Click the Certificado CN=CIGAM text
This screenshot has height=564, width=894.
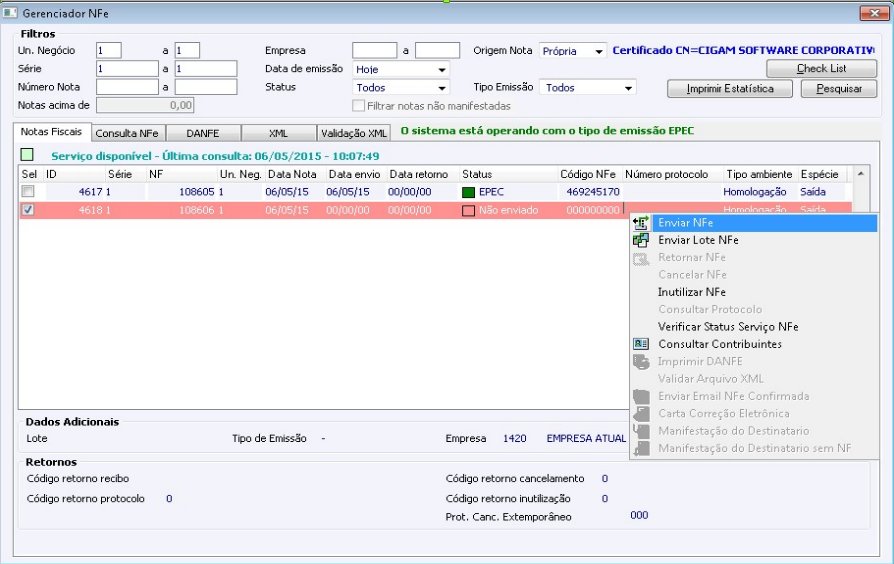coord(743,50)
